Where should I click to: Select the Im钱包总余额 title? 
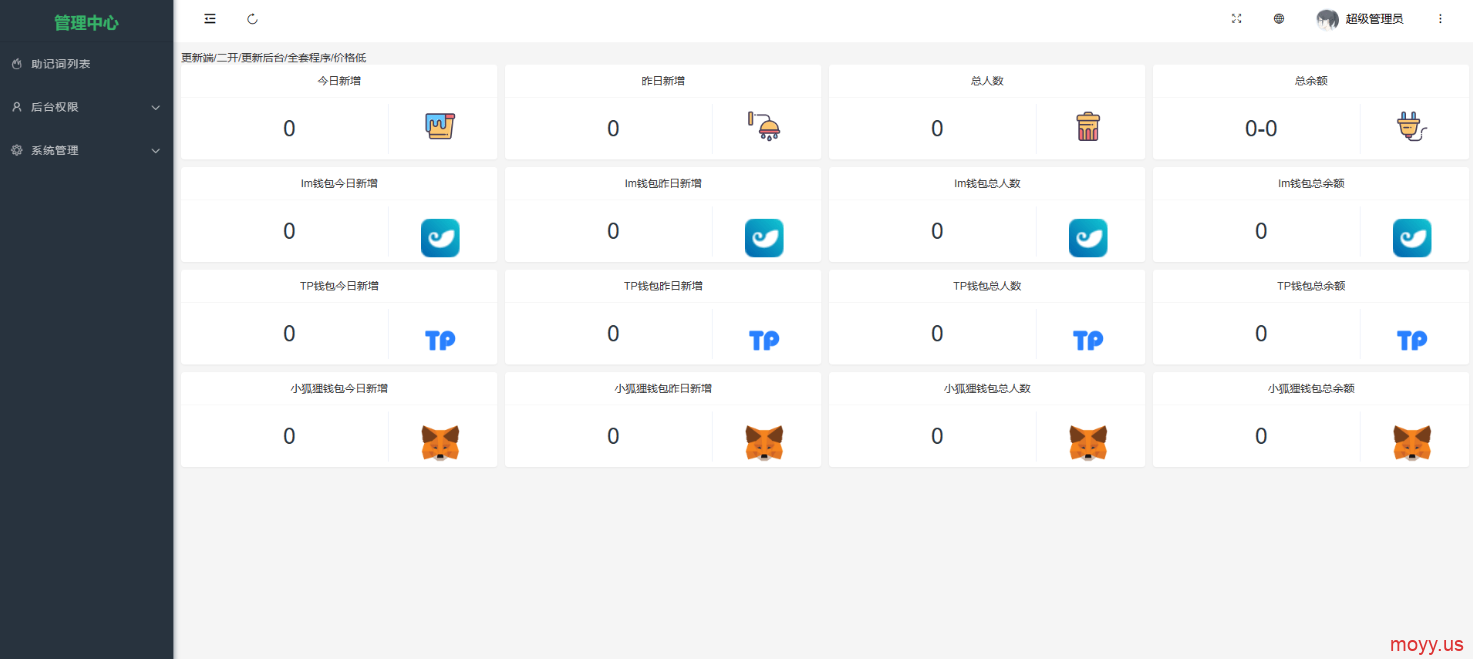click(1311, 184)
